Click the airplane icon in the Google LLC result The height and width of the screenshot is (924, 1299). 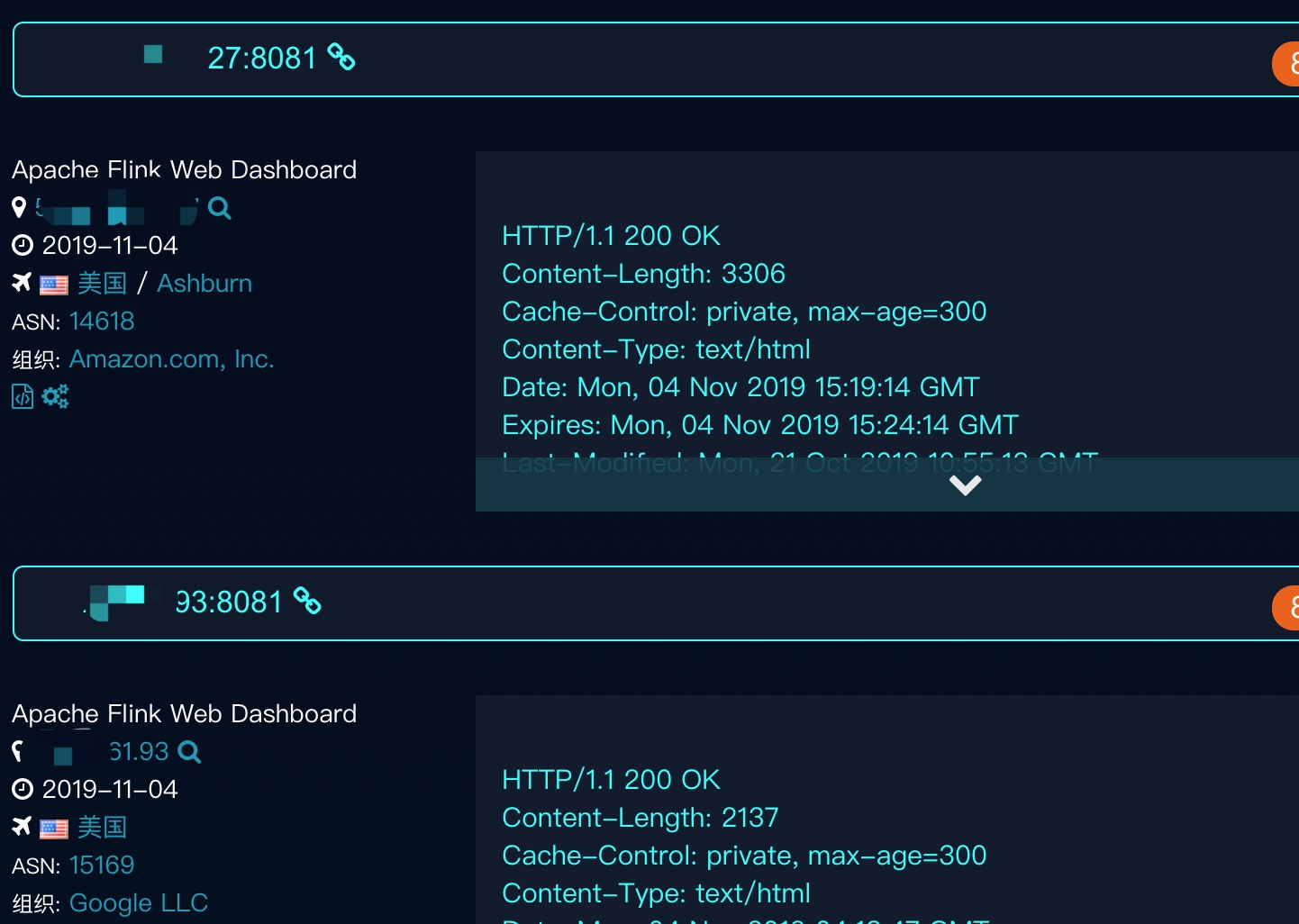(x=22, y=827)
